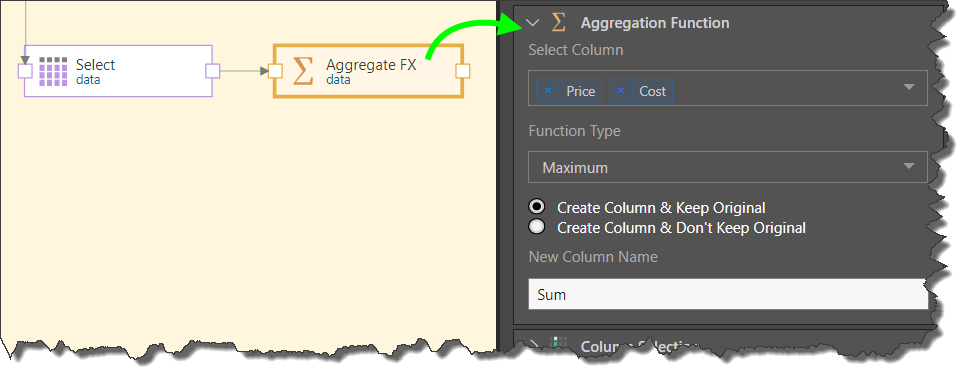Viewport: 971px width, 382px height.
Task: Click the Aggregate FX output port
Action: point(463,71)
